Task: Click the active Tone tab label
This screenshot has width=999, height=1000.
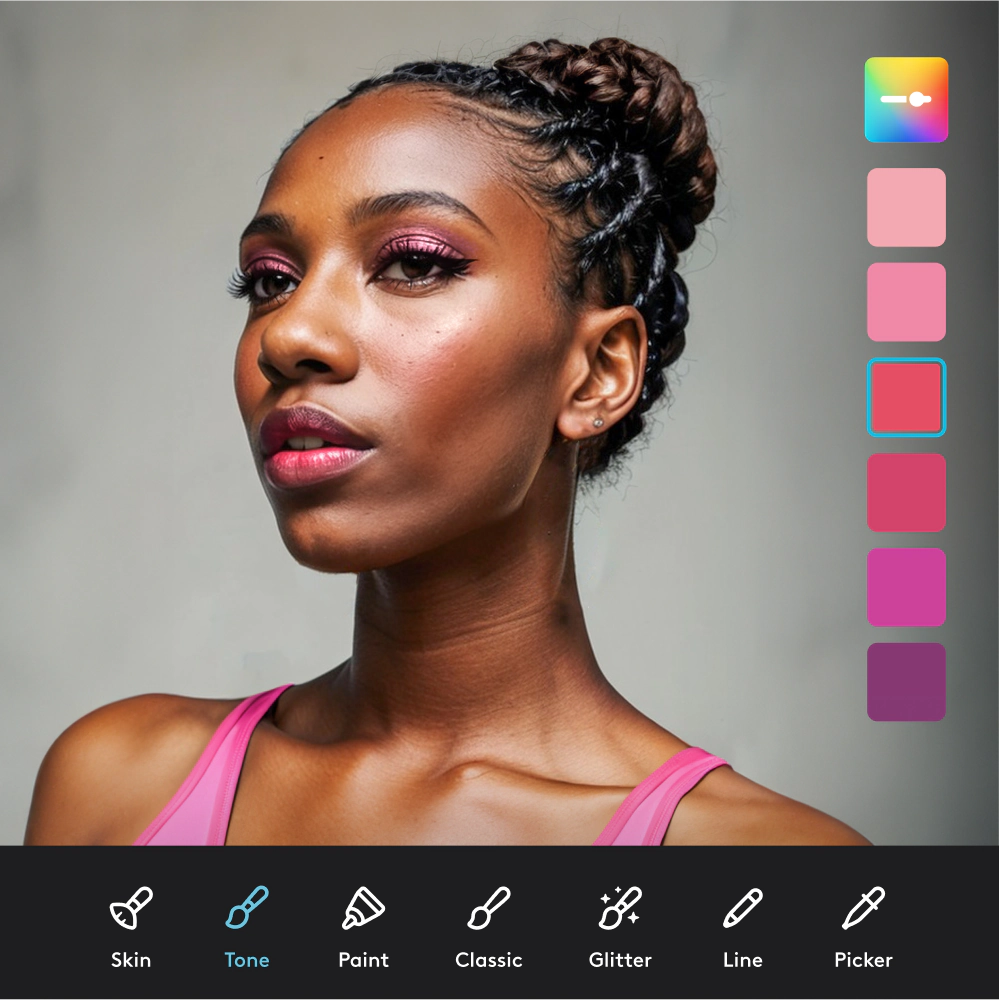Action: pos(245,960)
